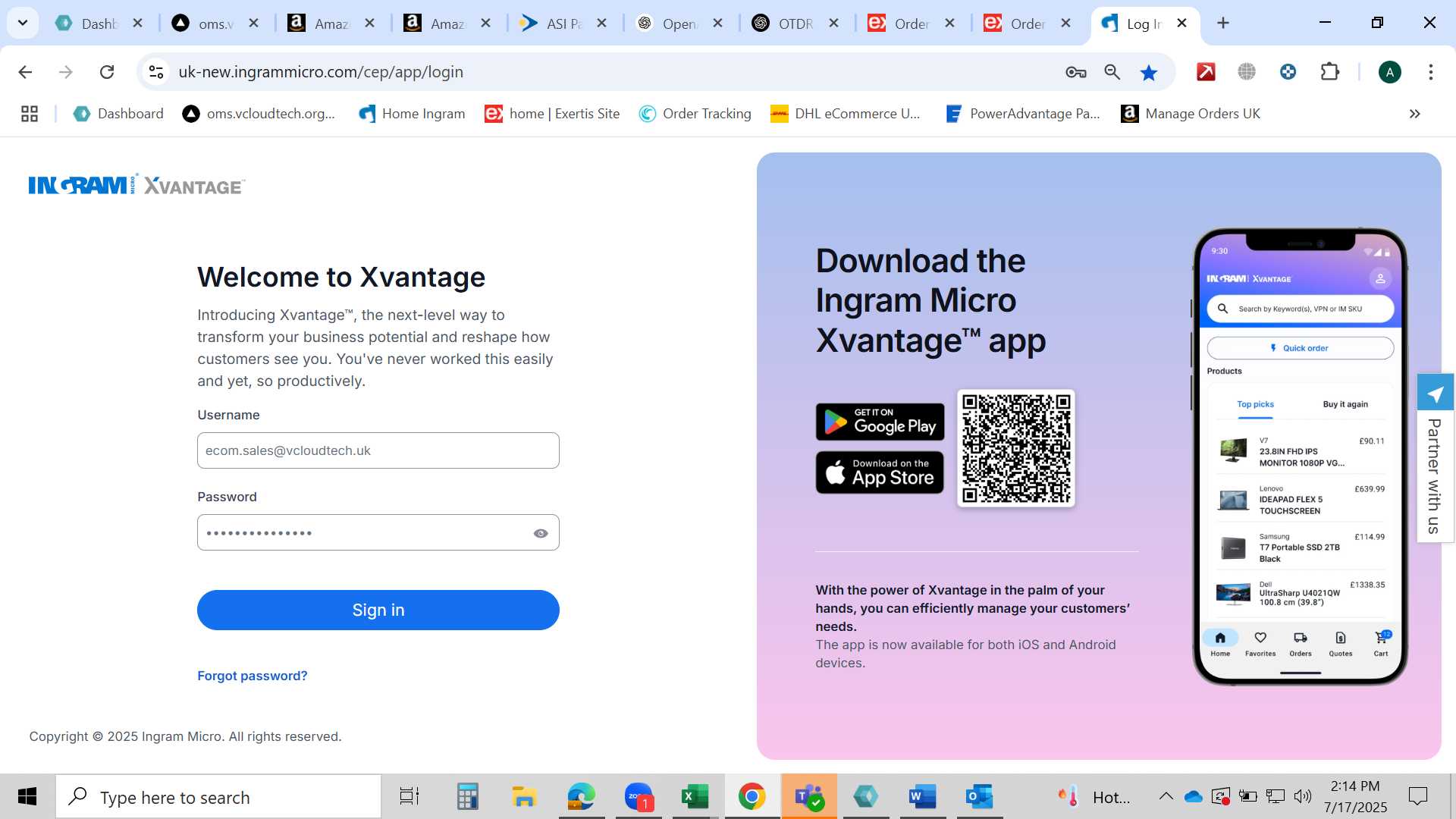
Task: Click the Get it on Google Play badge
Action: [x=880, y=422]
